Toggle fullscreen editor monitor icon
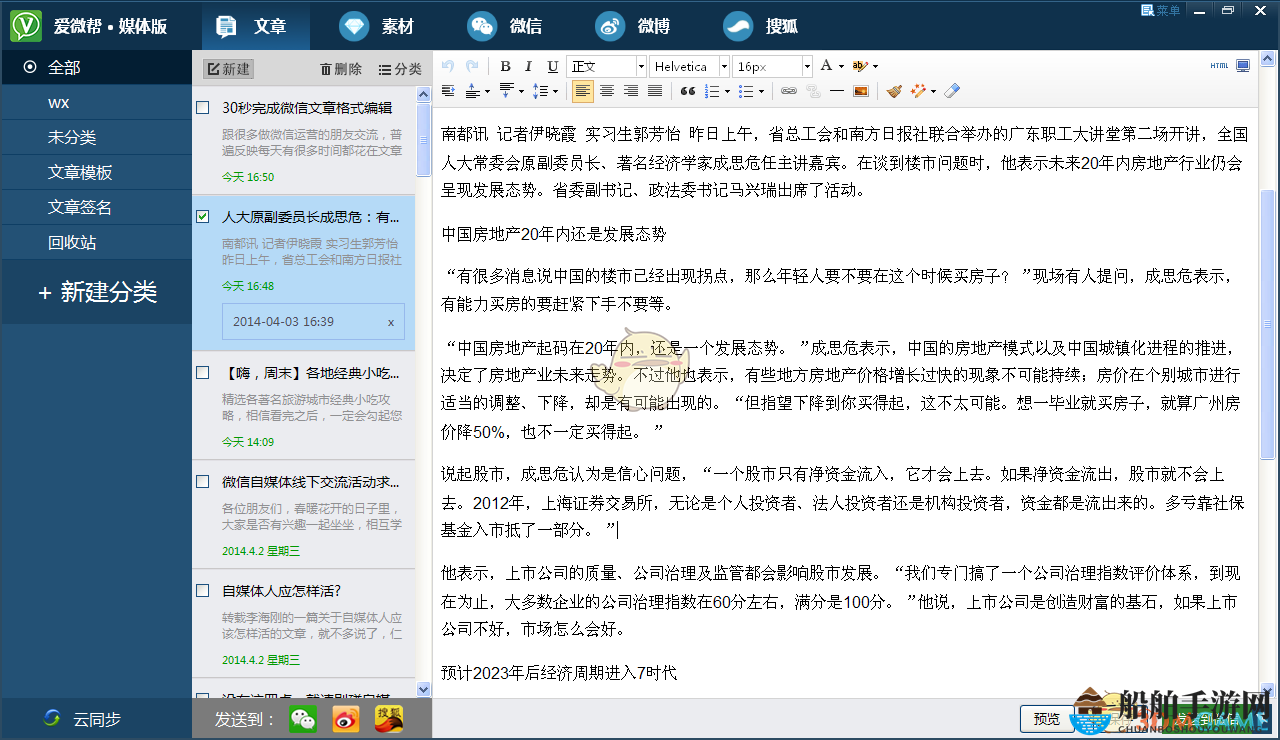Viewport: 1280px width, 740px height. click(x=1243, y=66)
